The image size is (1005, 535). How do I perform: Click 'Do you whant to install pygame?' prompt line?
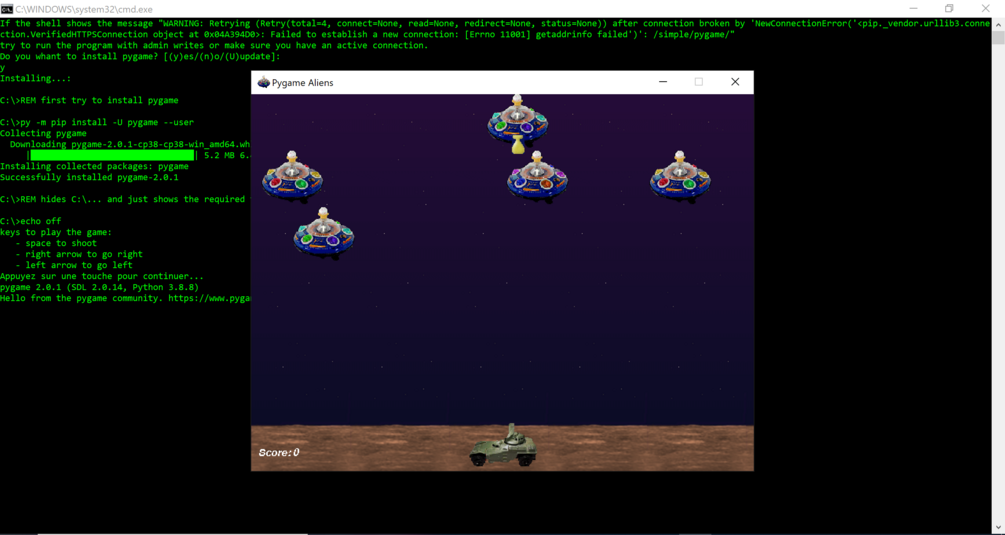tap(140, 56)
